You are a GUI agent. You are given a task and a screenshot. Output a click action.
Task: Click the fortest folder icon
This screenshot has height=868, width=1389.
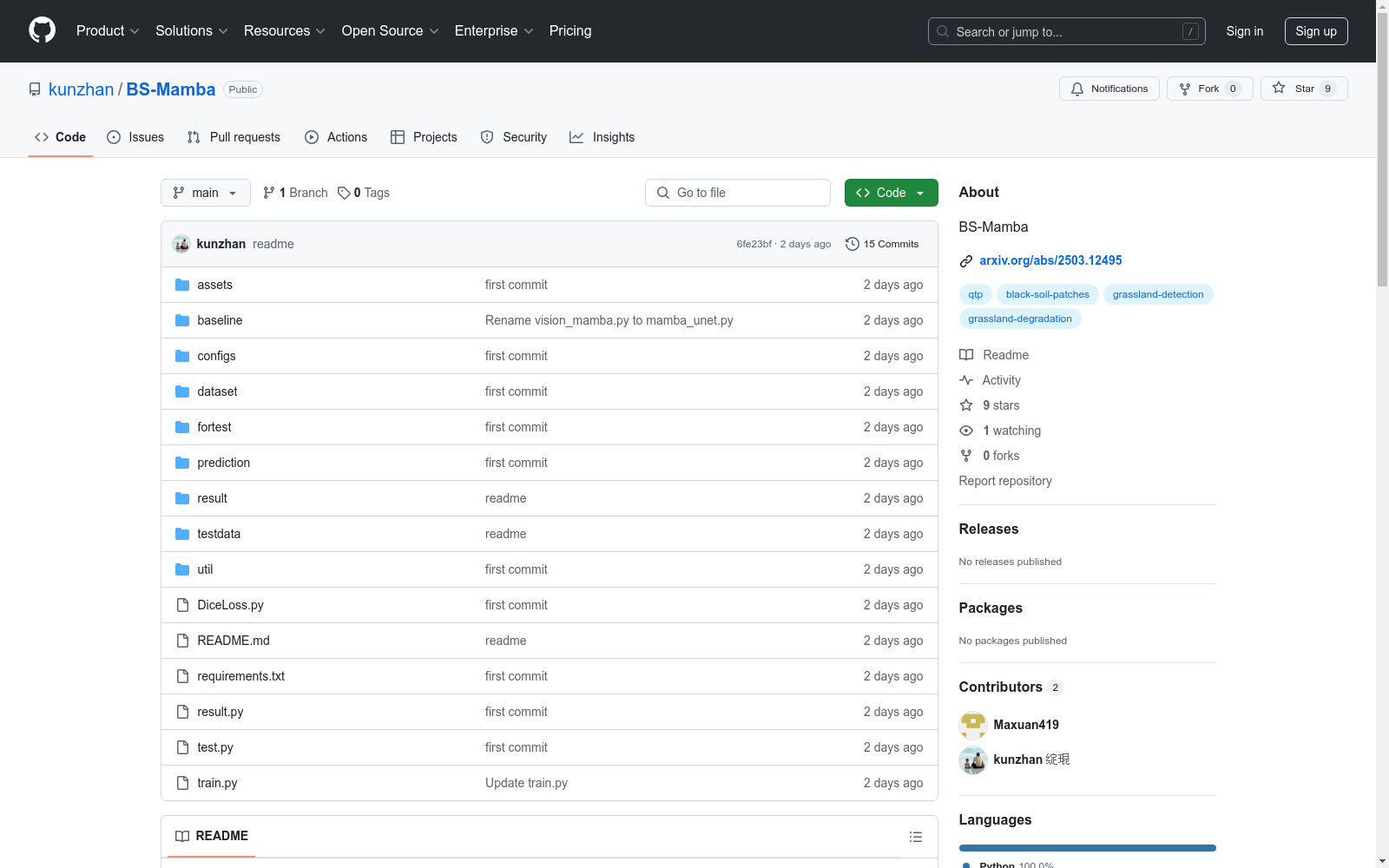click(182, 427)
